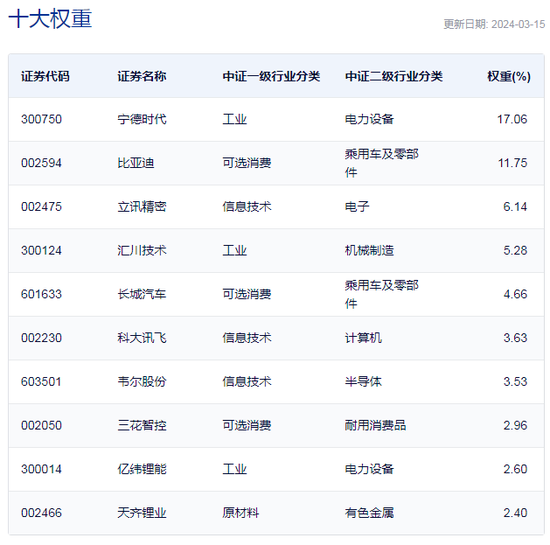
Task: Click 信息技术 in the 立讯精密 row
Action: [x=247, y=207]
